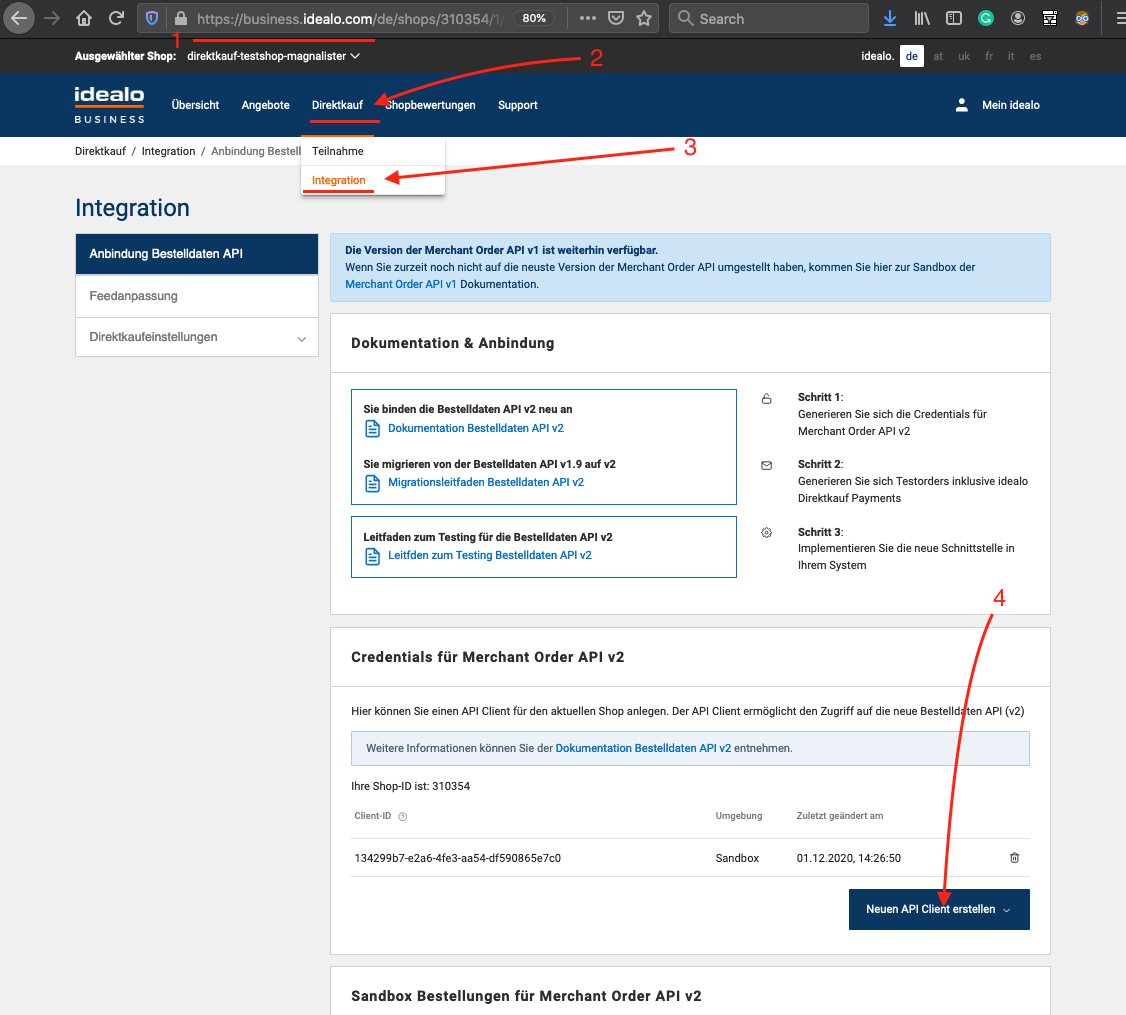Expand Direktkaufeinstellungen in the sidebar

tap(197, 337)
